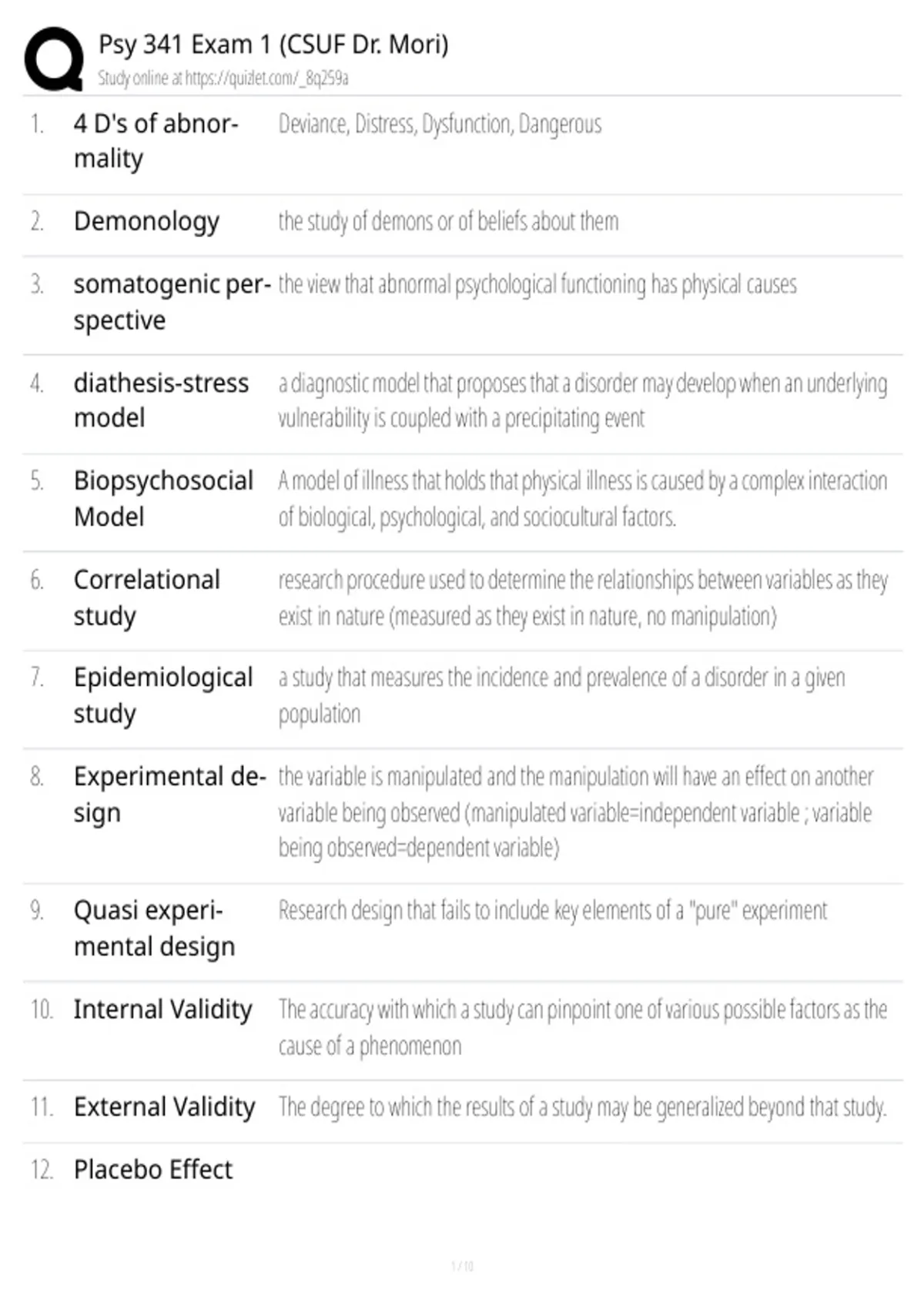
Task: Click the Biopsychosocial Model term
Action: 163,498
